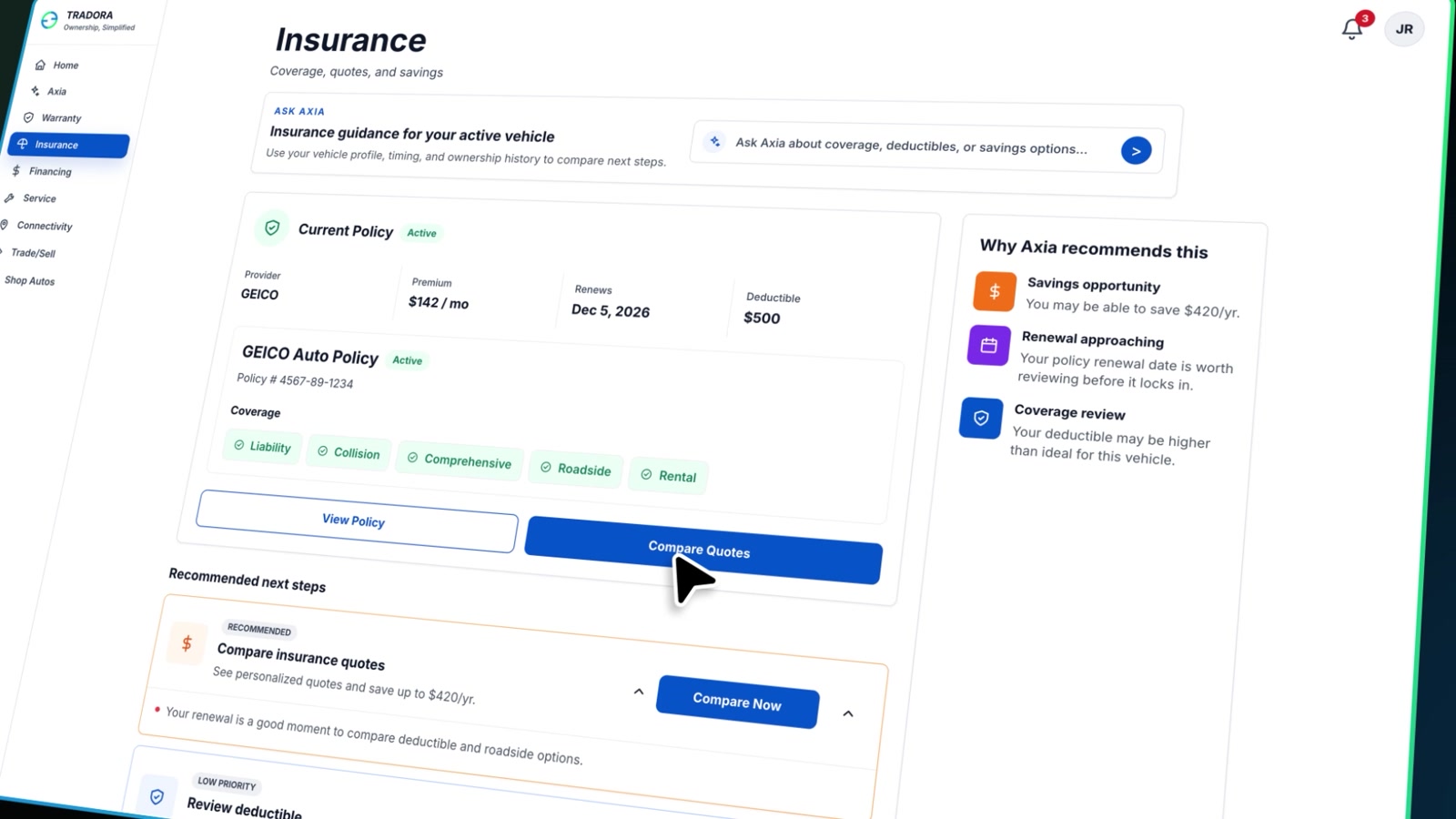This screenshot has width=1456, height=819.
Task: Click the Service wrench icon in sidebar
Action: [x=9, y=197]
